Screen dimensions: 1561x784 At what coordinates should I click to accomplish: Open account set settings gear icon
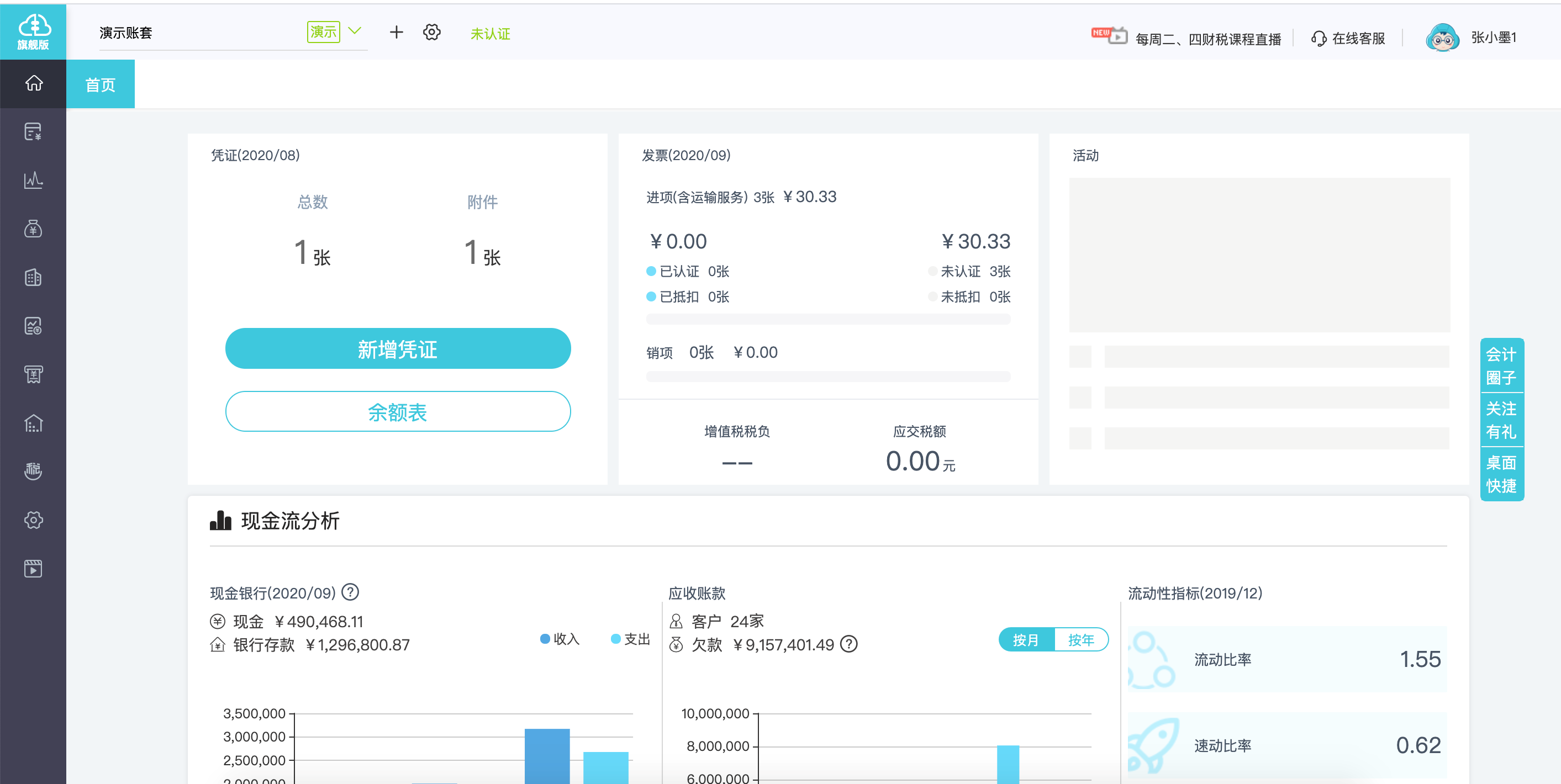[x=431, y=32]
